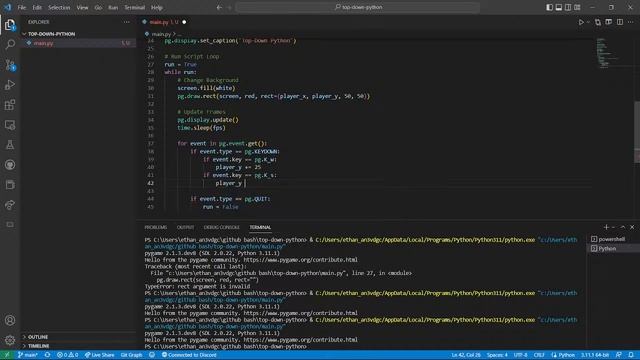Open the Manage gear icon

coord(10,340)
